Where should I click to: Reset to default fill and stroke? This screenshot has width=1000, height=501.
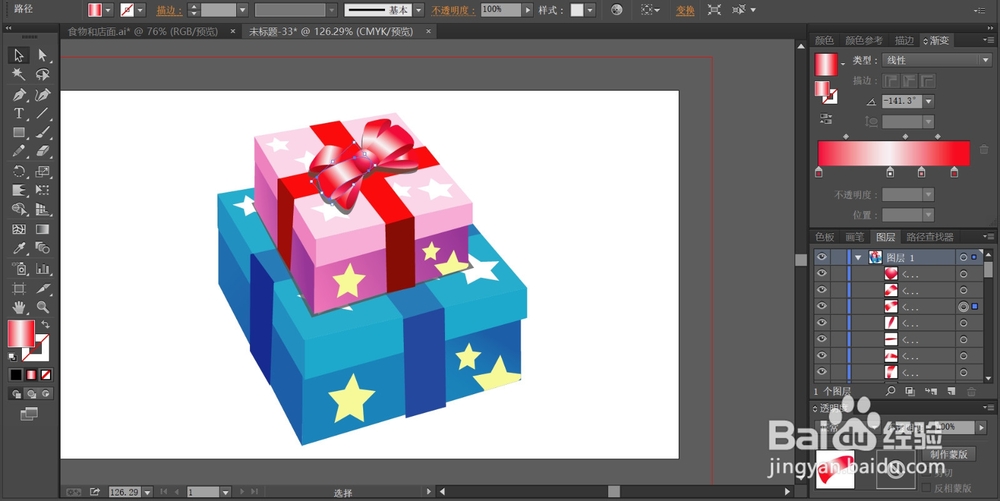tap(13, 357)
